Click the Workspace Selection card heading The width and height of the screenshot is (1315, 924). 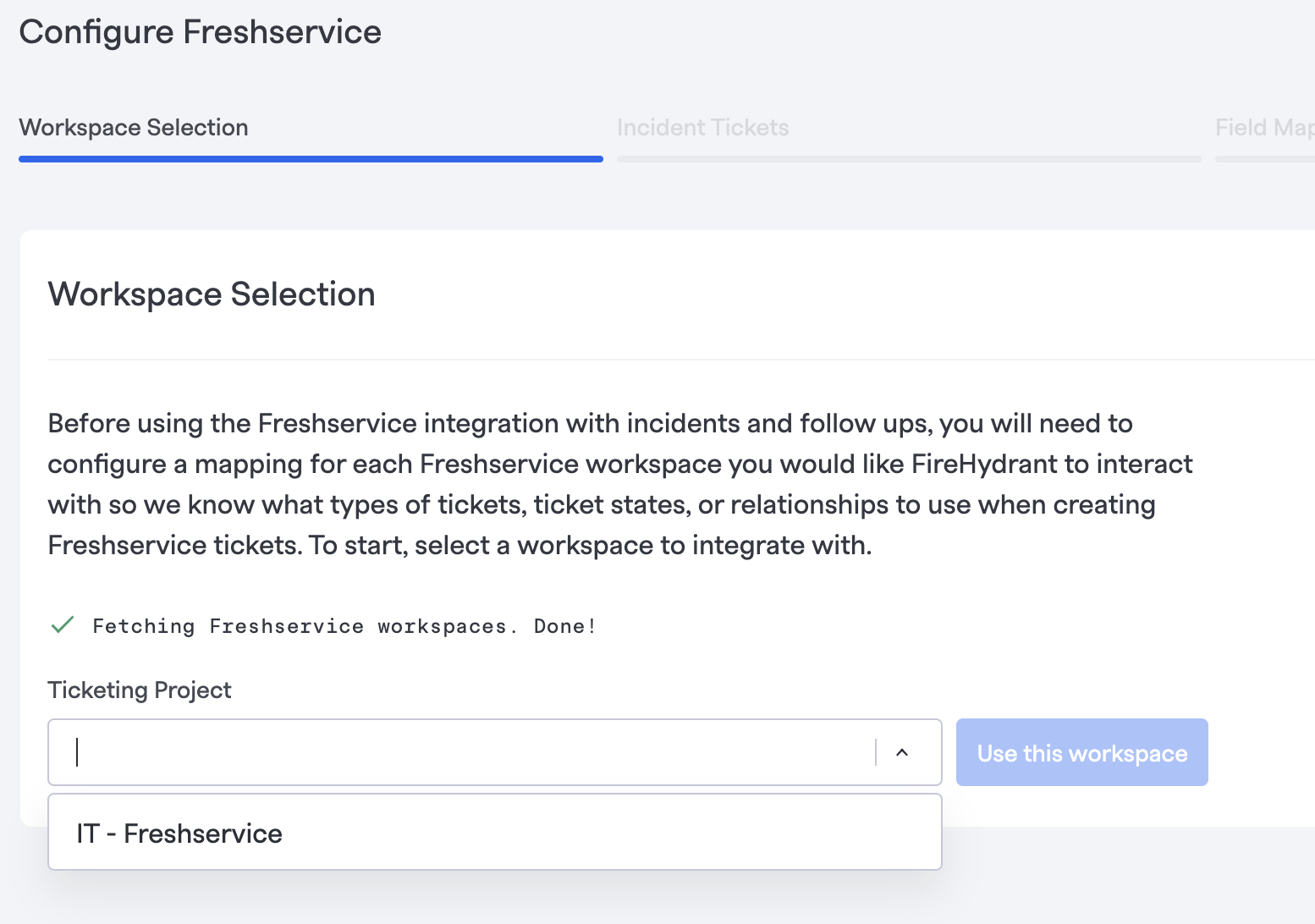pyautogui.click(x=212, y=294)
